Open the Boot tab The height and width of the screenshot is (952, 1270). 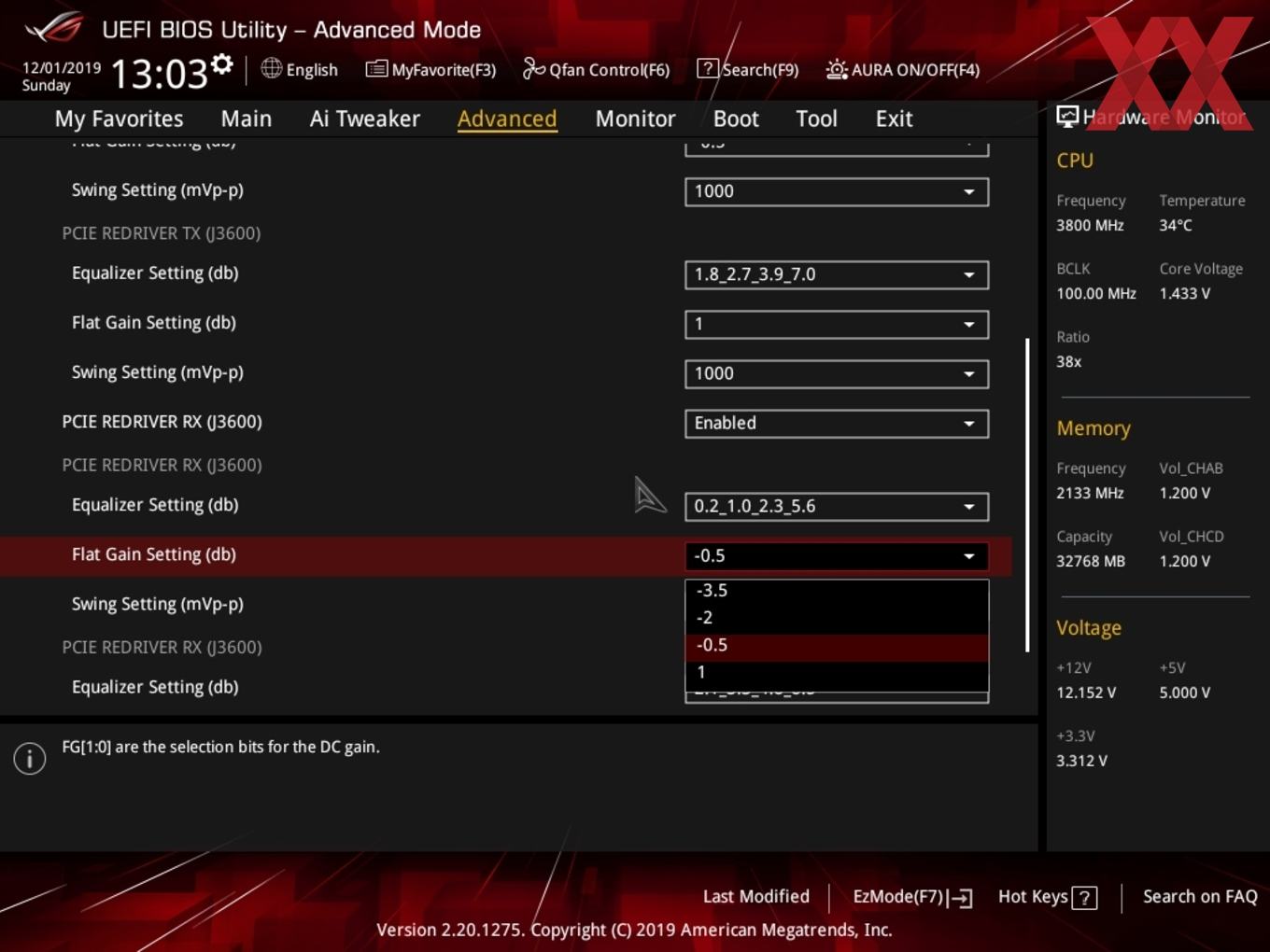coord(736,119)
